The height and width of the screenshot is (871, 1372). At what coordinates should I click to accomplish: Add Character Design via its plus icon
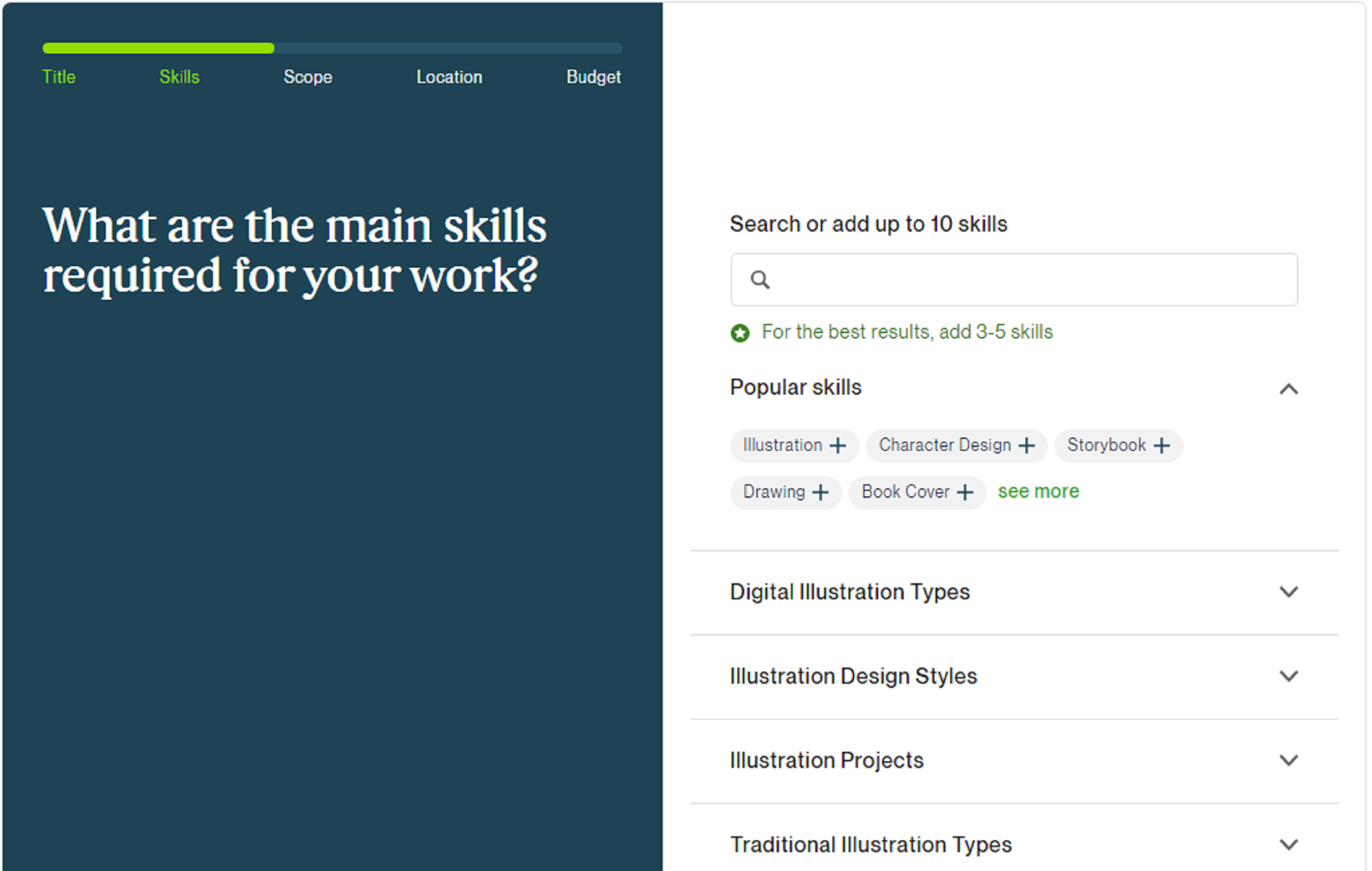tap(1026, 445)
